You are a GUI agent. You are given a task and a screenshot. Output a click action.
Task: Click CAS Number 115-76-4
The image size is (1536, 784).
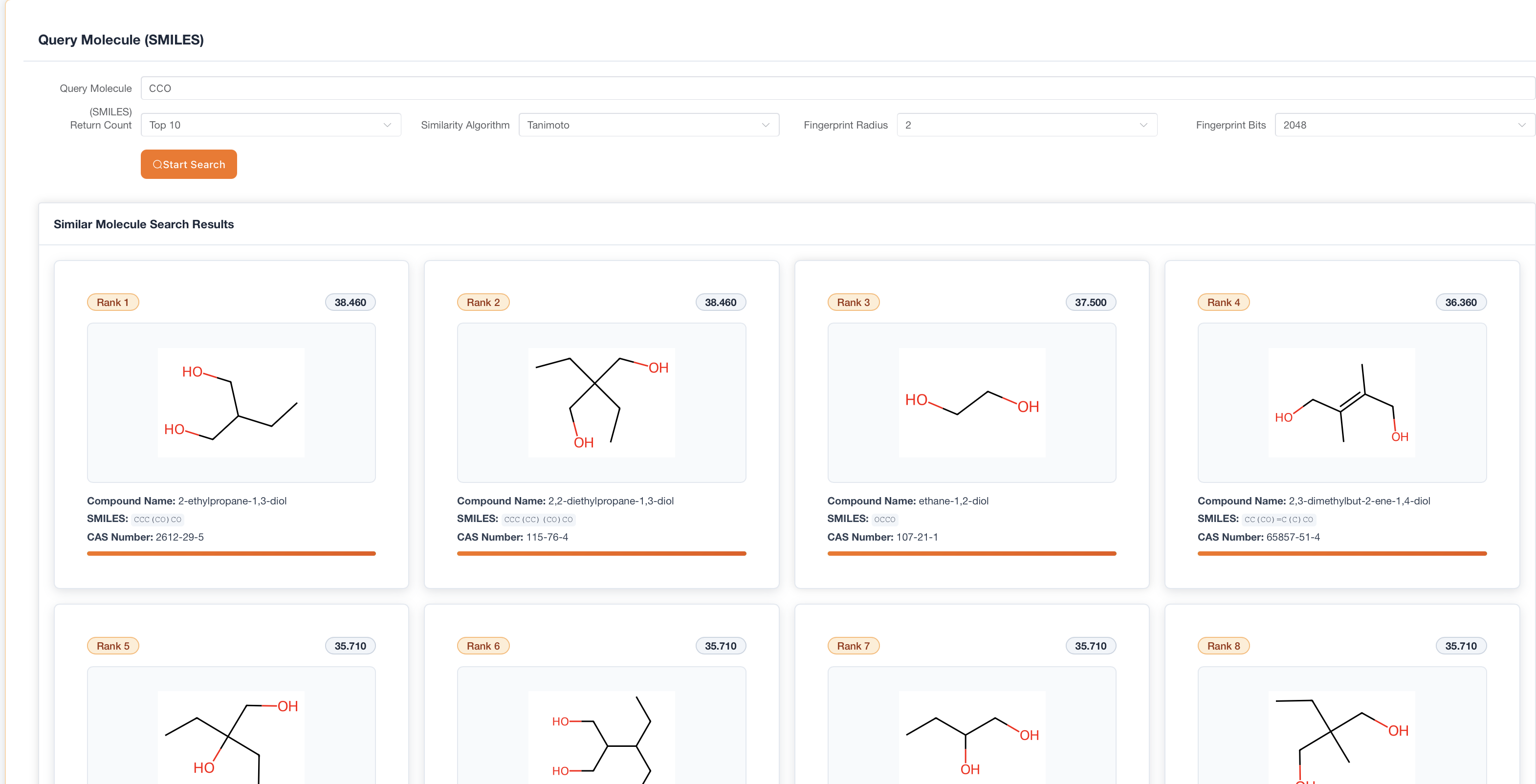point(547,537)
